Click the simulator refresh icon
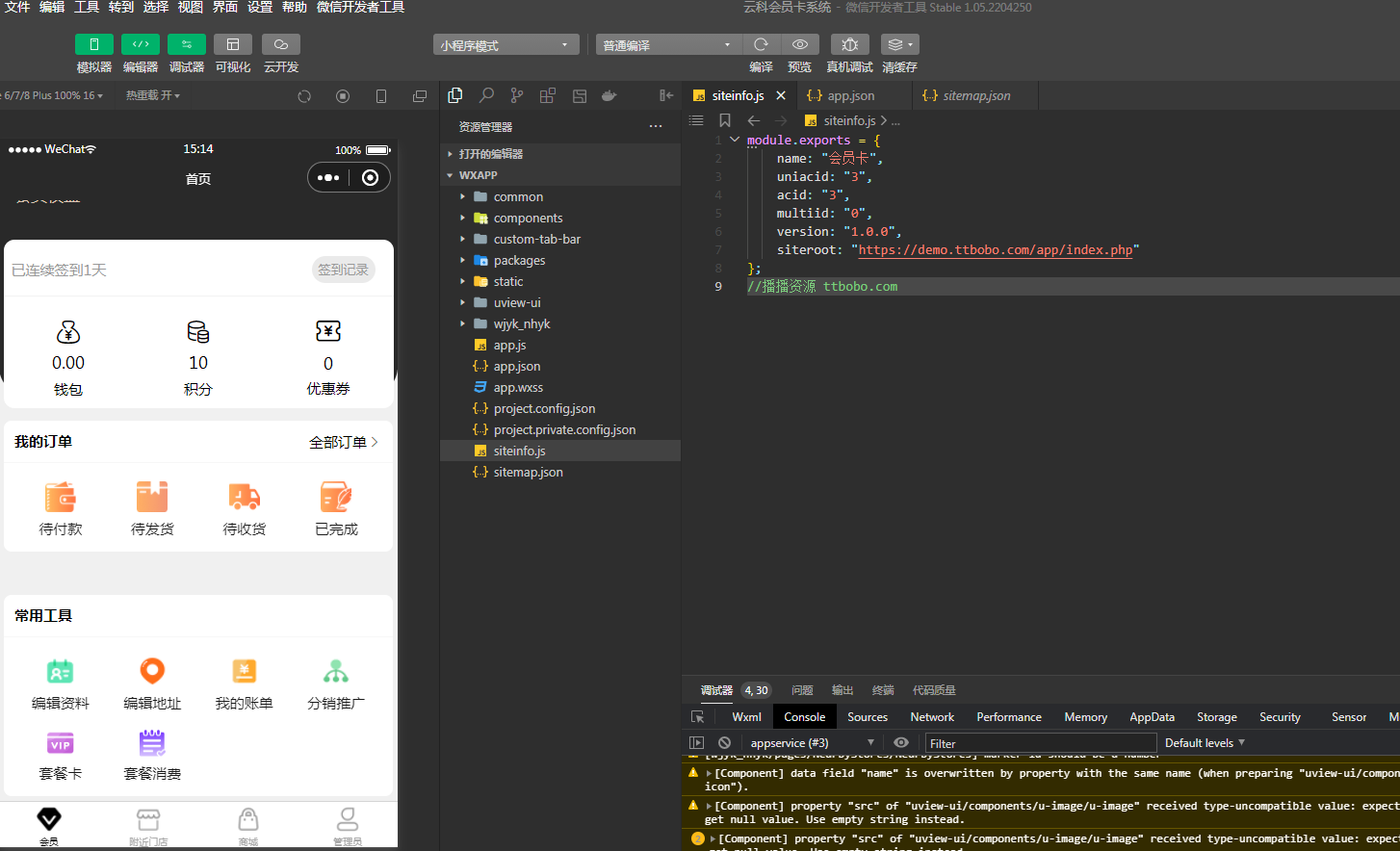Screen dimensions: 1400x851 304,96
